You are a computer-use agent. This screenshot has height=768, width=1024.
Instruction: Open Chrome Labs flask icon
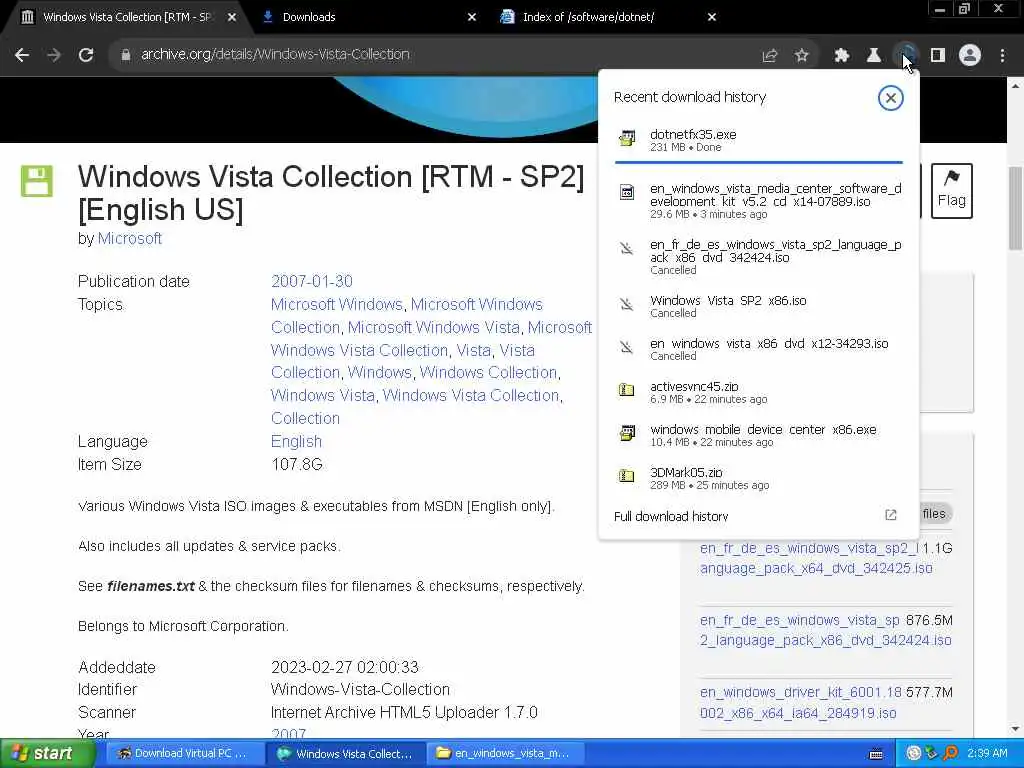(x=873, y=56)
